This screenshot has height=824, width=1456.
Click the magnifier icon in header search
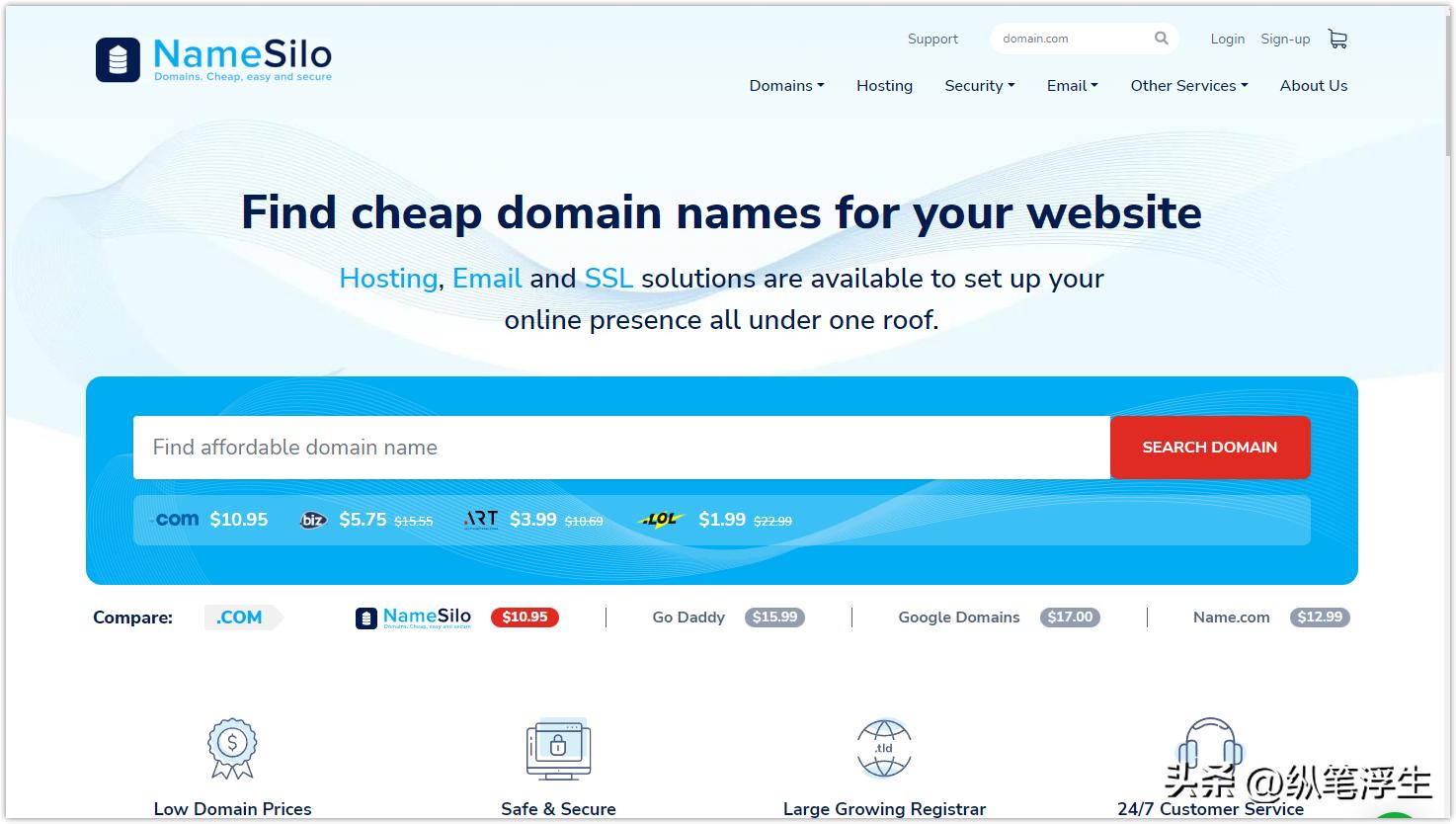coord(1162,39)
